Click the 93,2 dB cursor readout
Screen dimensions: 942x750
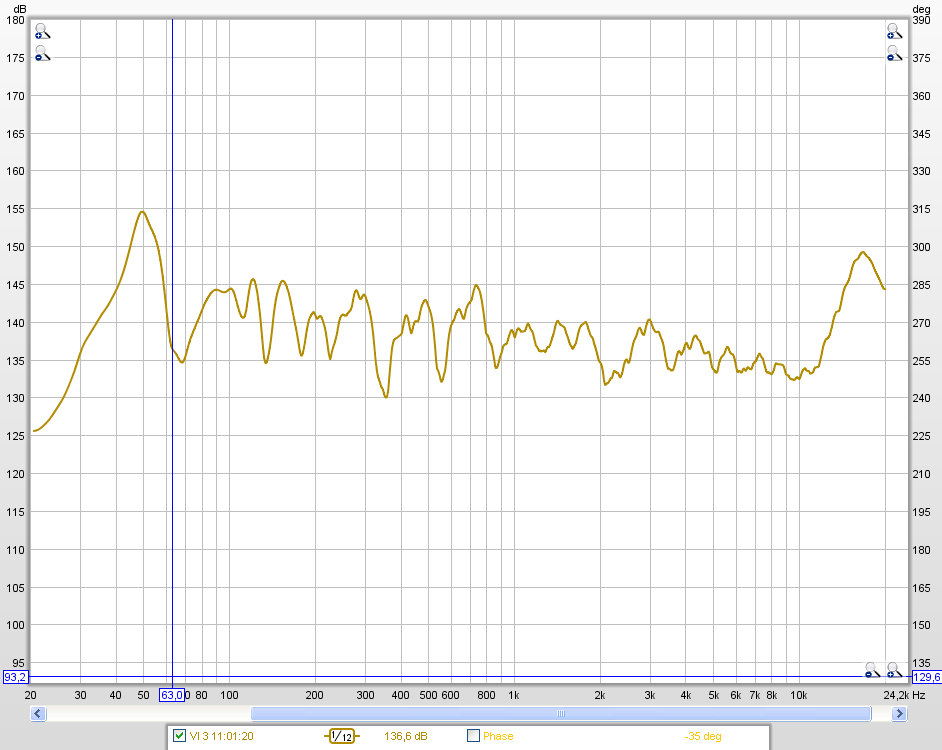(x=15, y=677)
